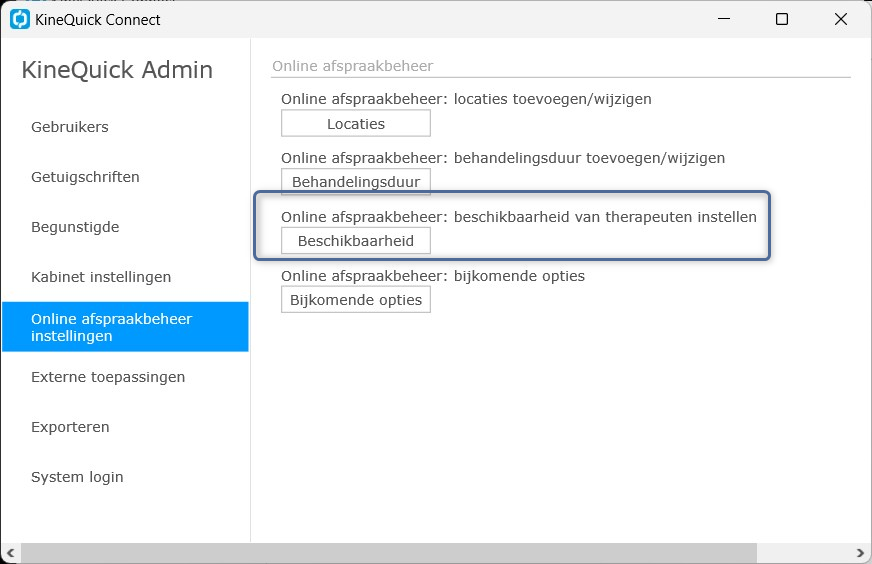Screen dimensions: 872x564
Task: Close the KineQuick Connect window
Action: 841,19
